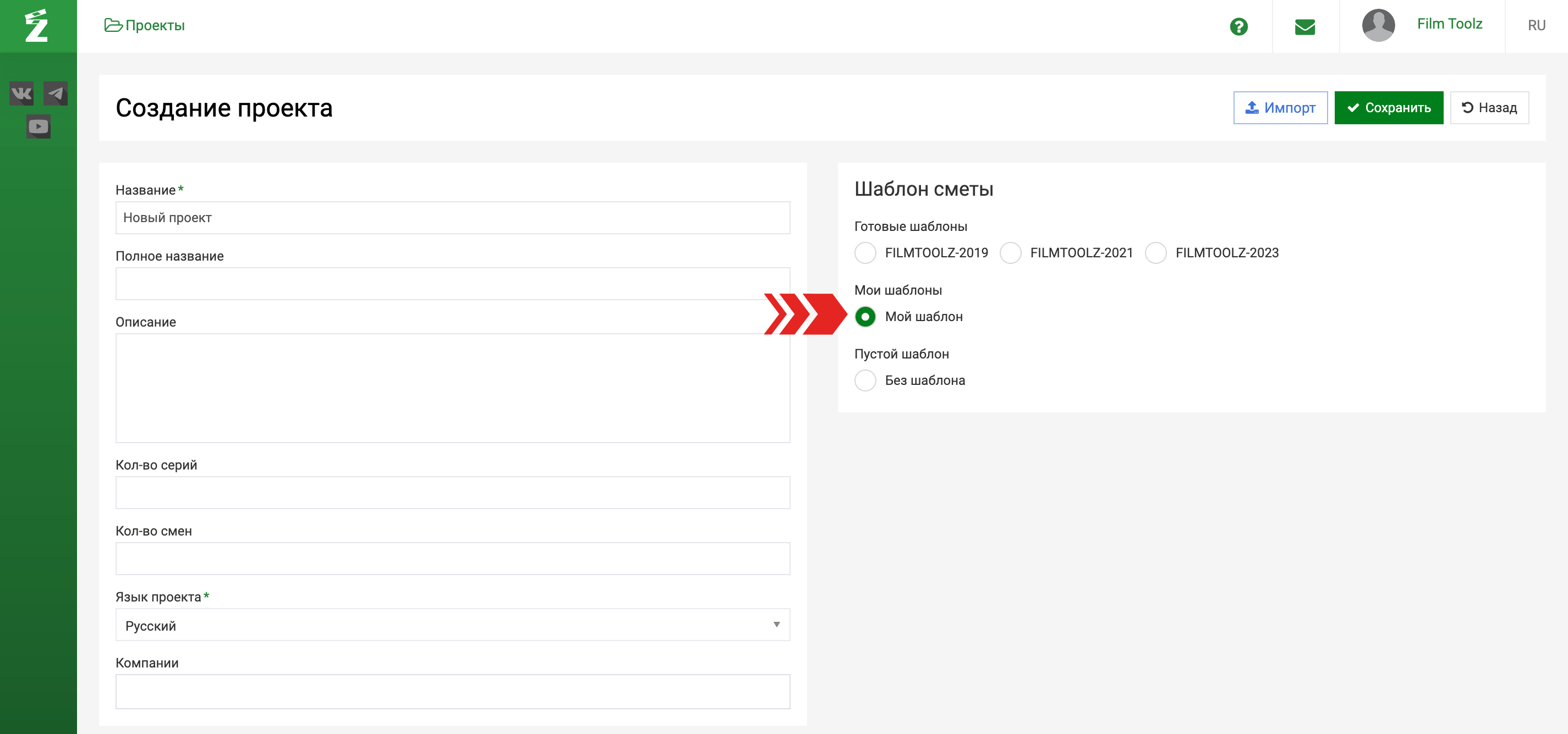Viewport: 1568px width, 734px height.
Task: Open the Film Toolz user menu
Action: click(x=1449, y=24)
